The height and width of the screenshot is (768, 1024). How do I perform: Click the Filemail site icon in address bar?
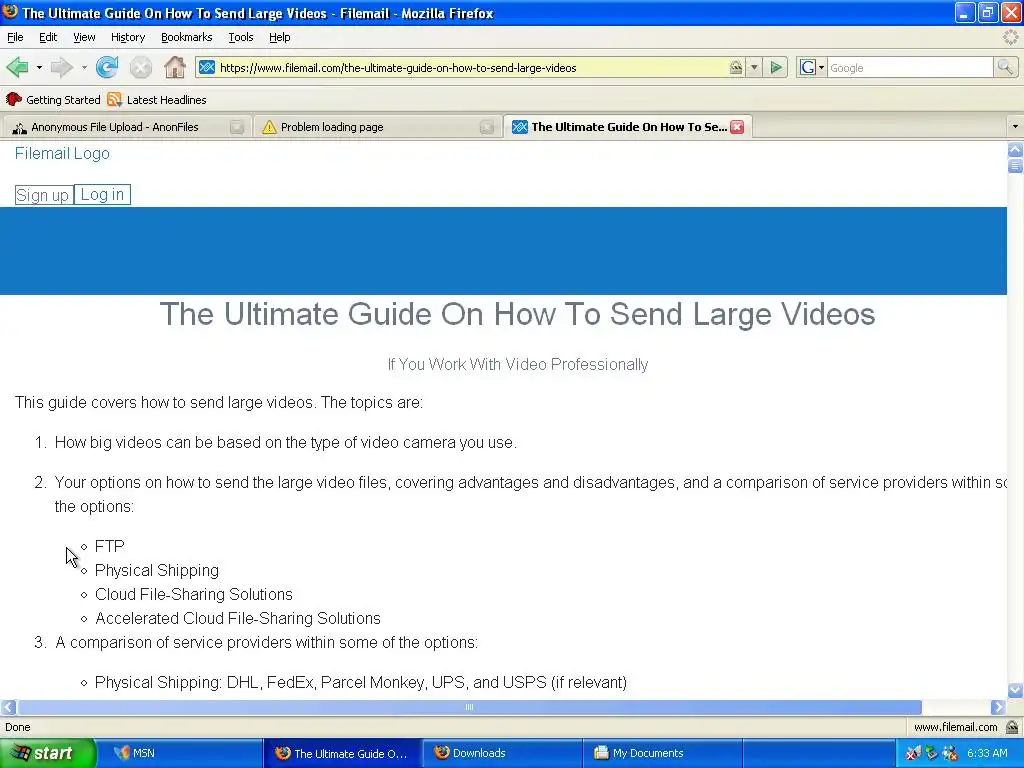pyautogui.click(x=207, y=67)
